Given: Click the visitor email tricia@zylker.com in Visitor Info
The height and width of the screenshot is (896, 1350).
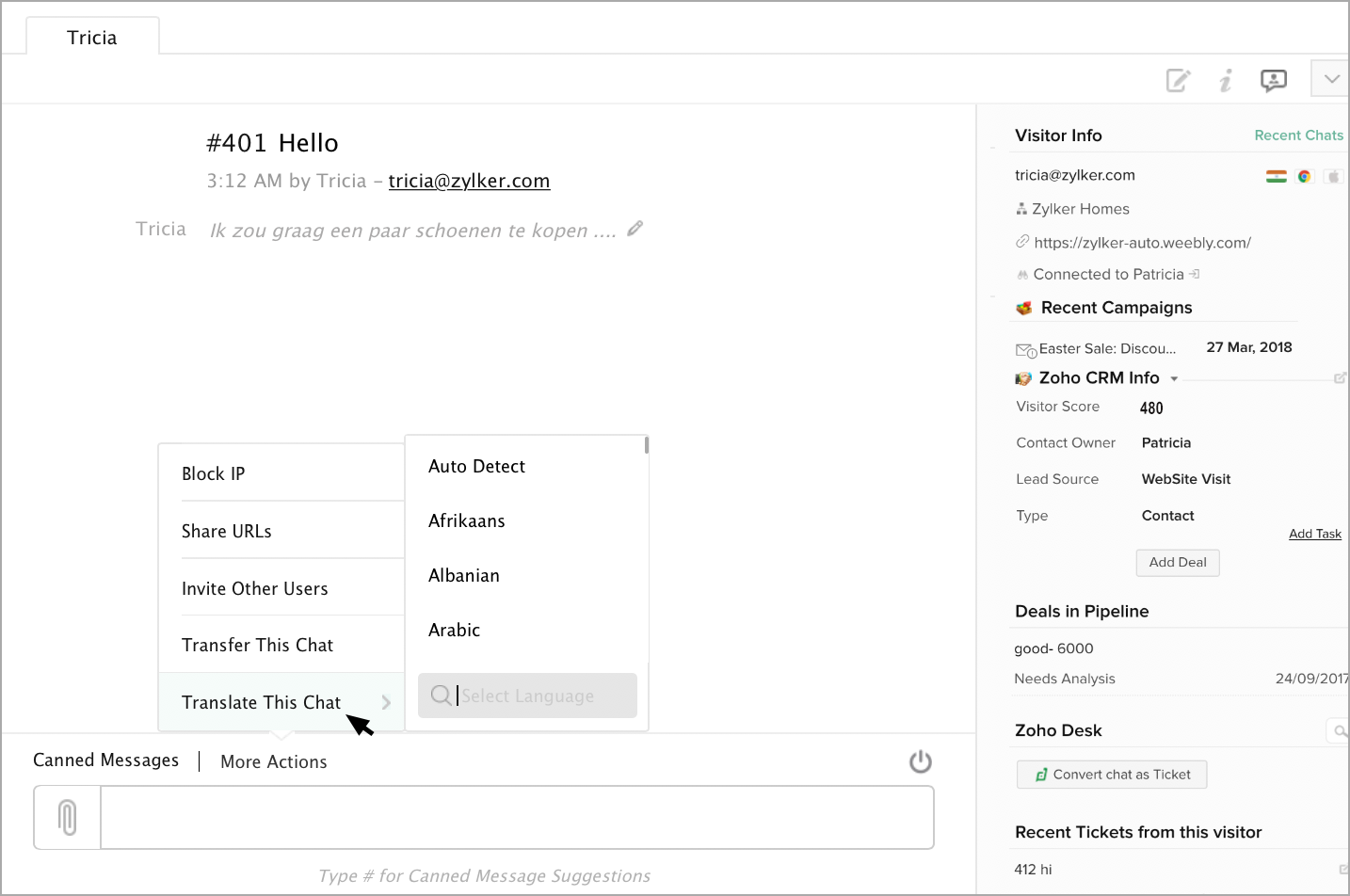Looking at the screenshot, I should (x=1075, y=175).
